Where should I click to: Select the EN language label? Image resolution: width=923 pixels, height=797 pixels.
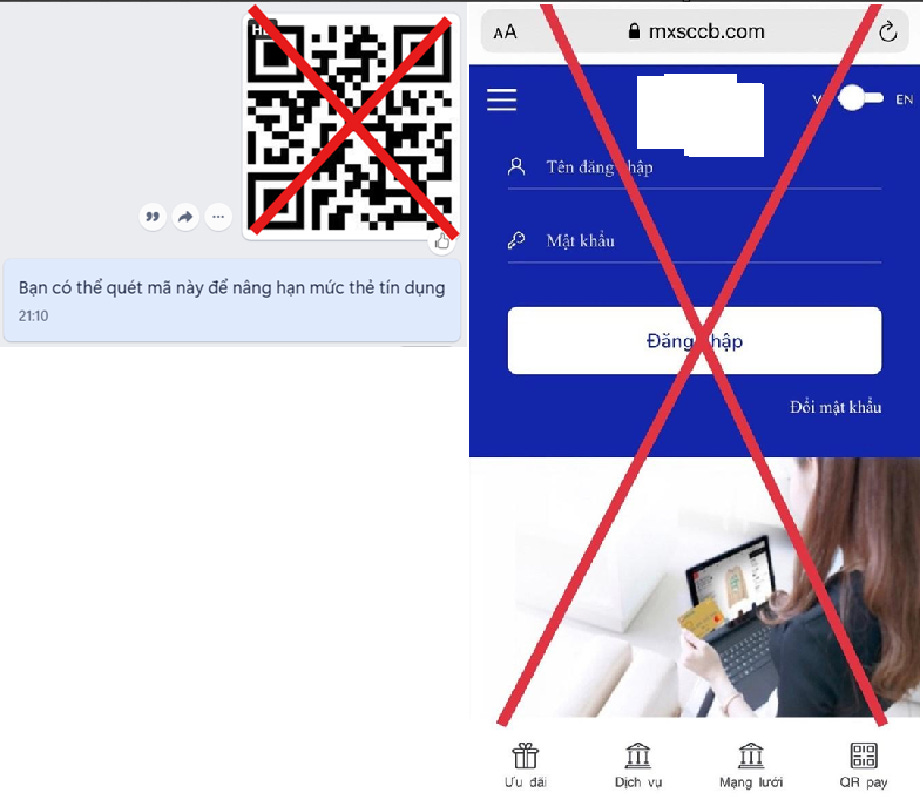point(904,99)
